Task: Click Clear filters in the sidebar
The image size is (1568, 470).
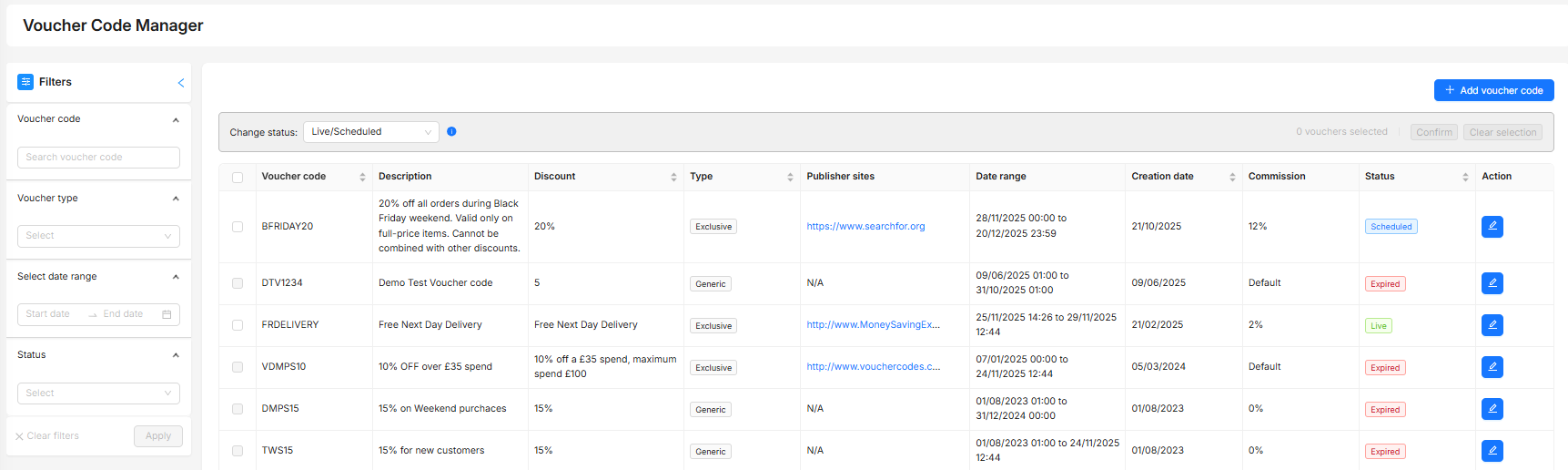Action: (47, 436)
